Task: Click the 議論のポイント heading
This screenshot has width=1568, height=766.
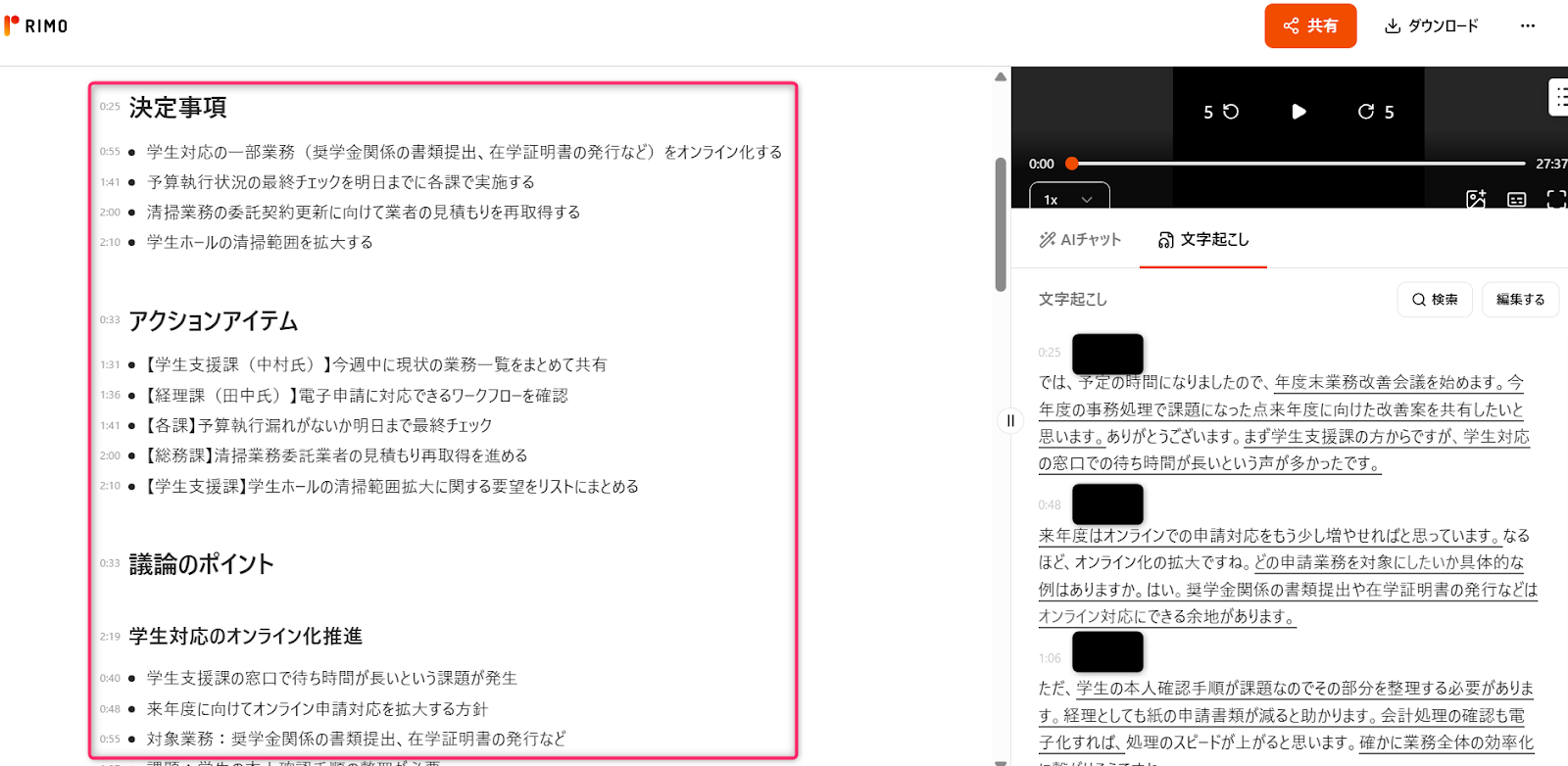Action: pos(201,564)
